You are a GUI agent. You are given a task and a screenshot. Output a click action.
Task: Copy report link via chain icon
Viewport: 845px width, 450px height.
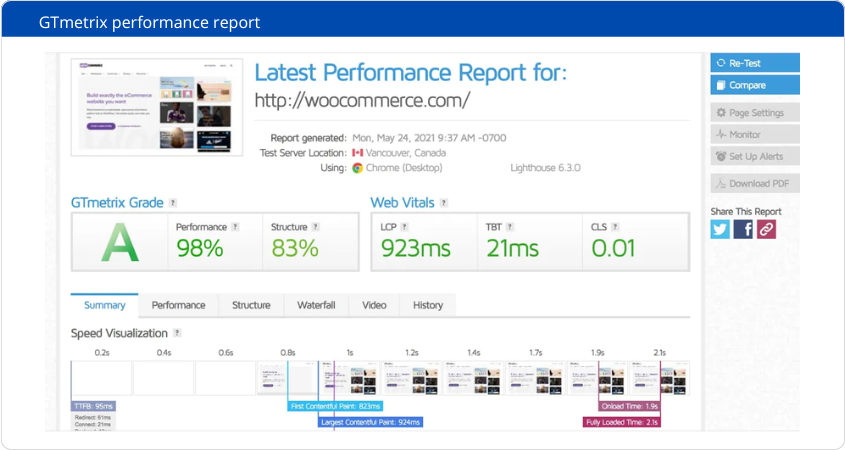tap(766, 230)
